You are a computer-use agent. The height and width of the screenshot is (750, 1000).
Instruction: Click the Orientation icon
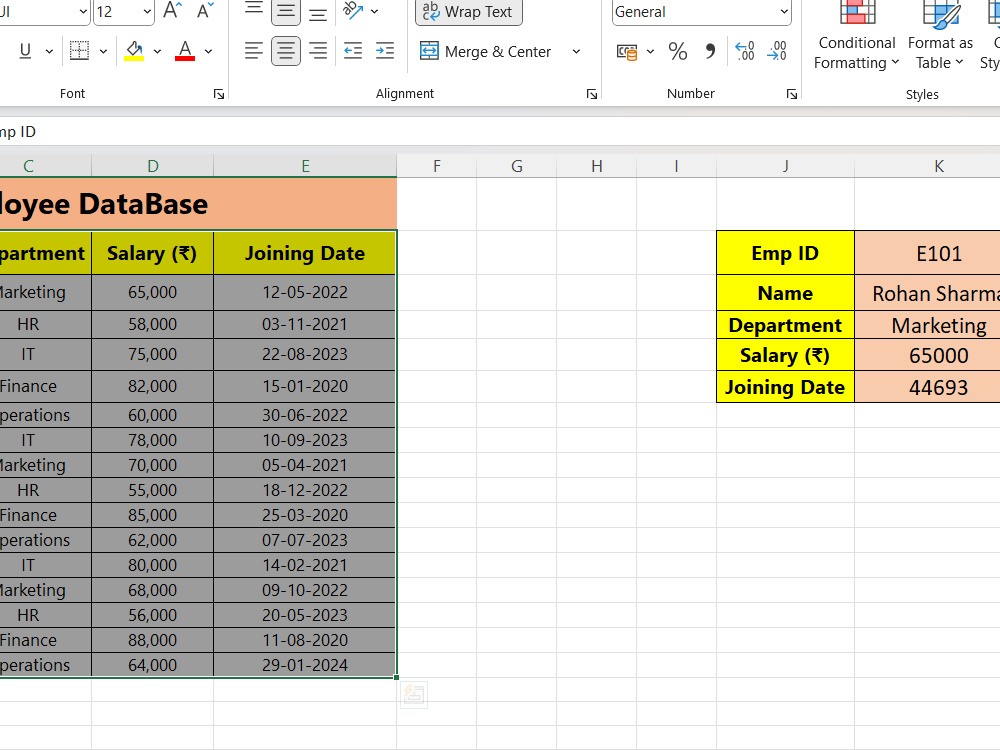353,11
